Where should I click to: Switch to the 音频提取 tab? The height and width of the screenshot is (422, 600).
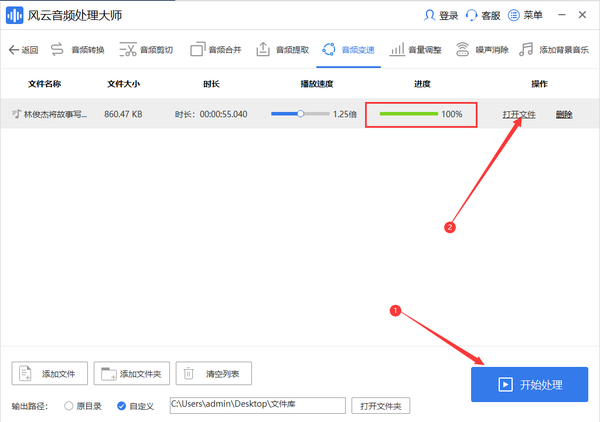(282, 50)
